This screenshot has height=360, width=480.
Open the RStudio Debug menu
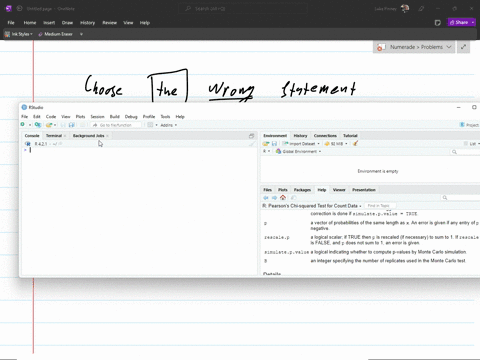131,117
